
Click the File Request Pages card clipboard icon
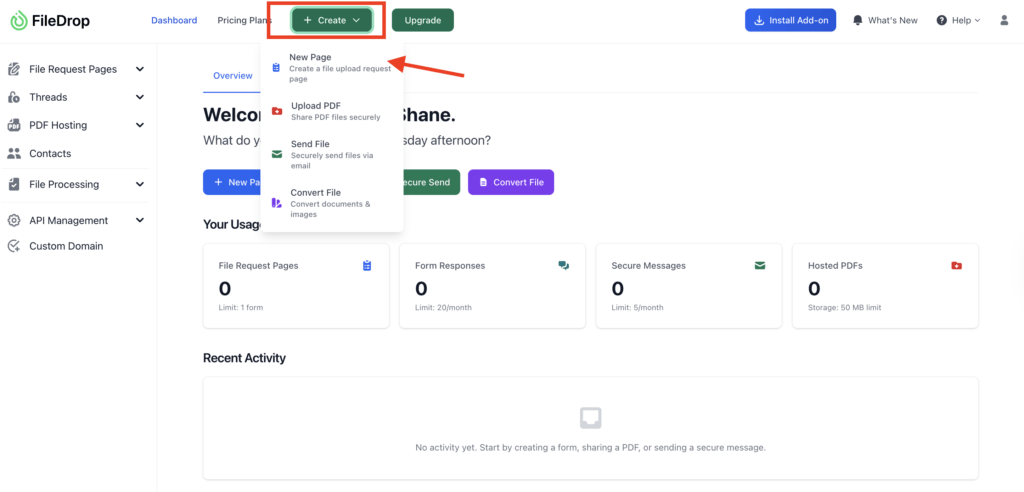(x=367, y=265)
